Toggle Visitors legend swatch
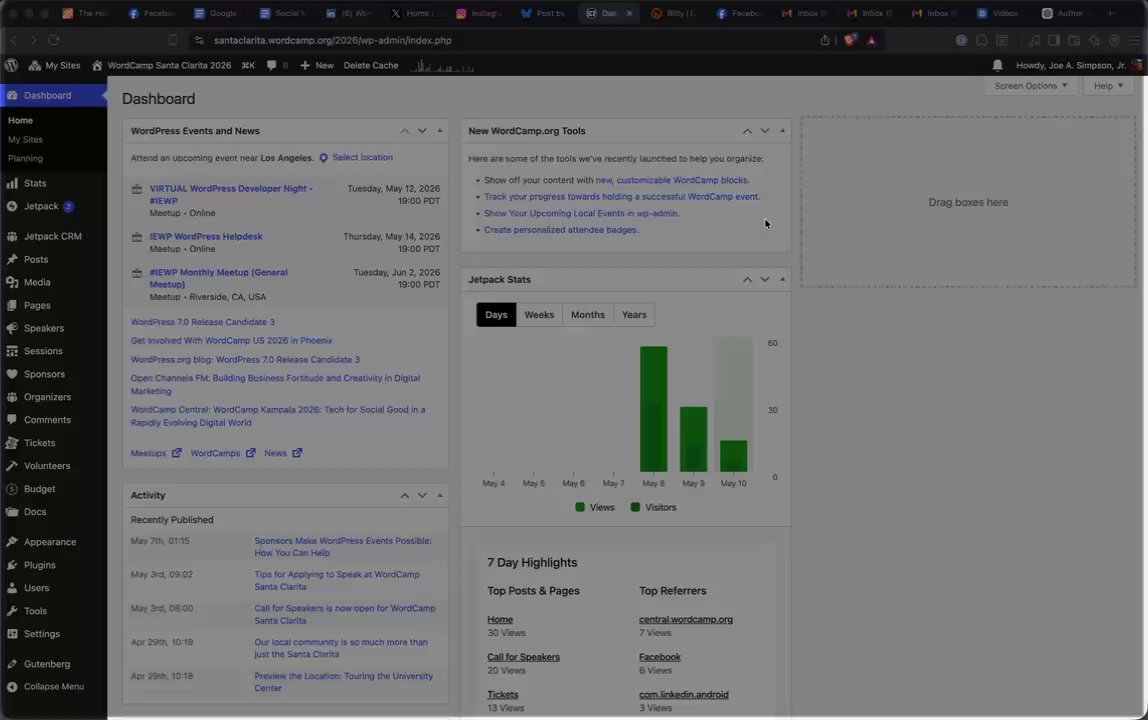This screenshot has height=720, width=1148. [x=635, y=507]
